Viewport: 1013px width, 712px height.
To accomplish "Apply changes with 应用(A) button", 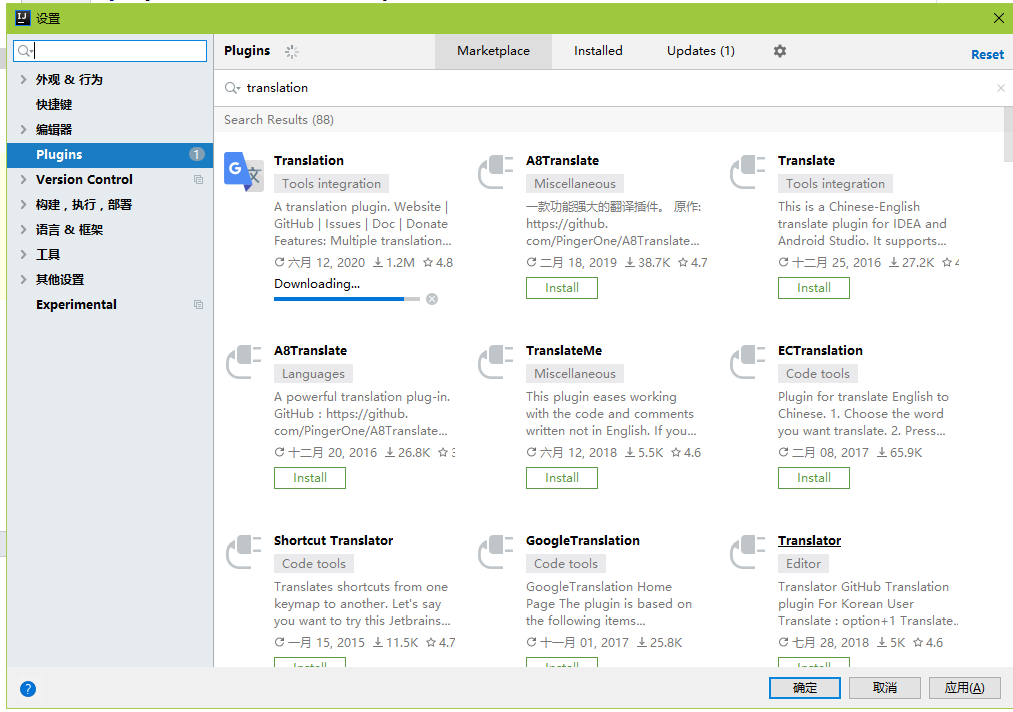I will click(965, 688).
